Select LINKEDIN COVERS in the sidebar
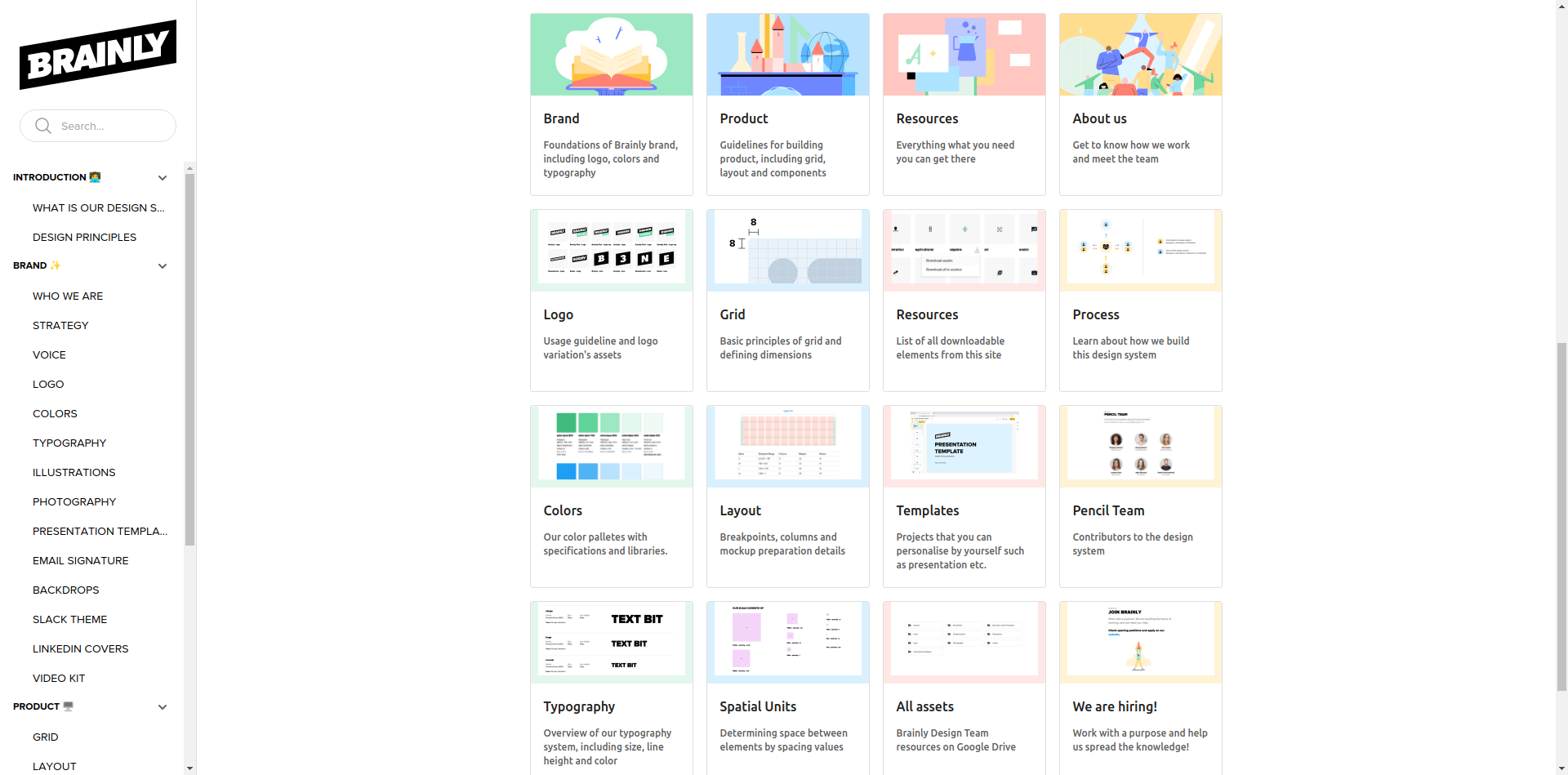This screenshot has width=1568, height=775. [80, 648]
